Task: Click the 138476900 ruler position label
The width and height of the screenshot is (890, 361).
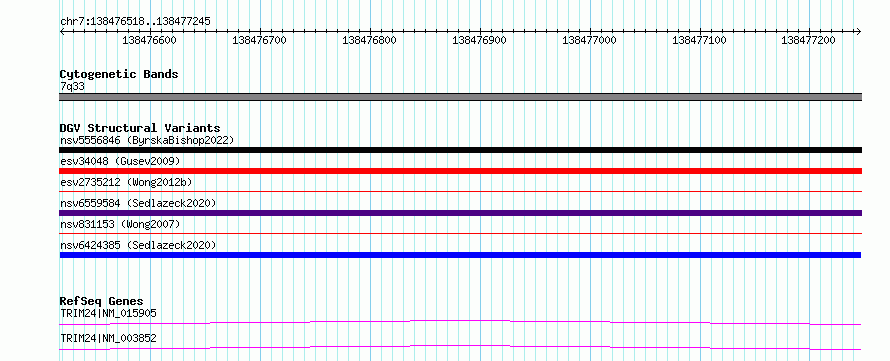Action: pyautogui.click(x=480, y=40)
